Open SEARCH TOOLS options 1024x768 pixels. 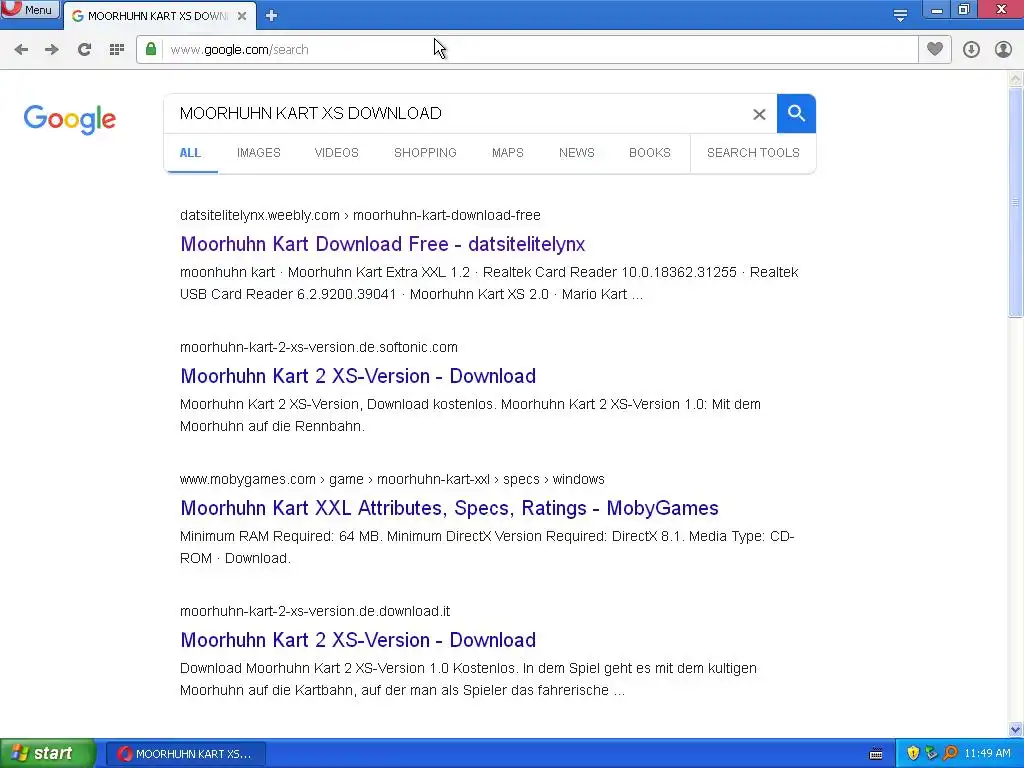(x=753, y=153)
